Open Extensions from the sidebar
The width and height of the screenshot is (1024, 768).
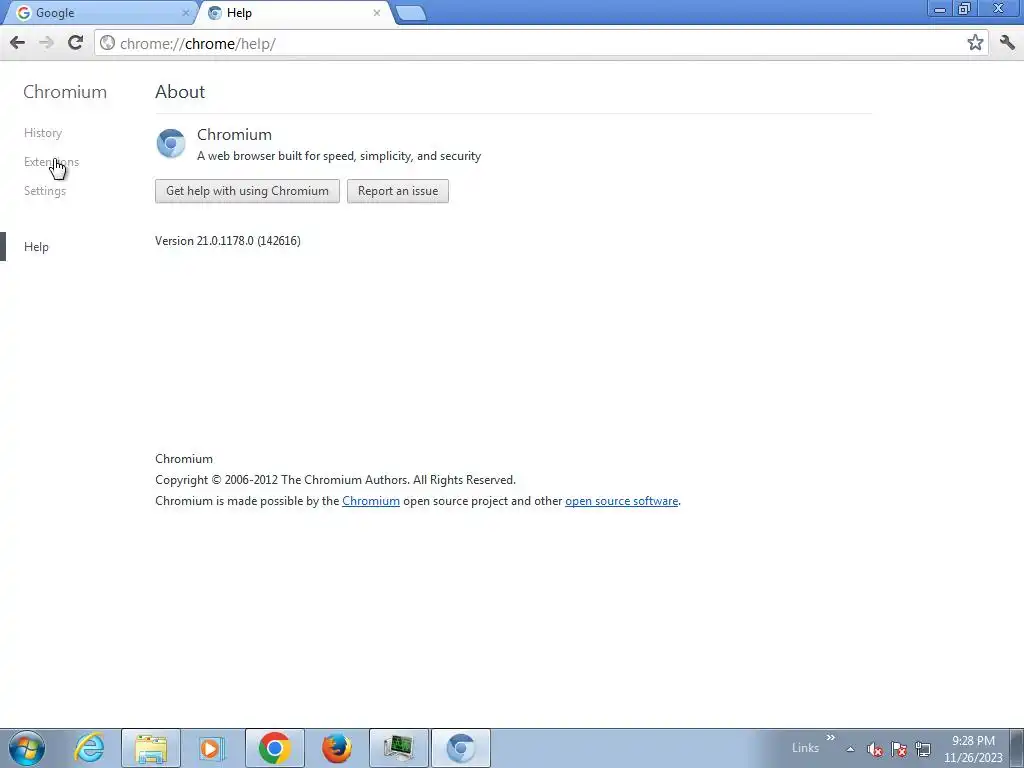[52, 162]
